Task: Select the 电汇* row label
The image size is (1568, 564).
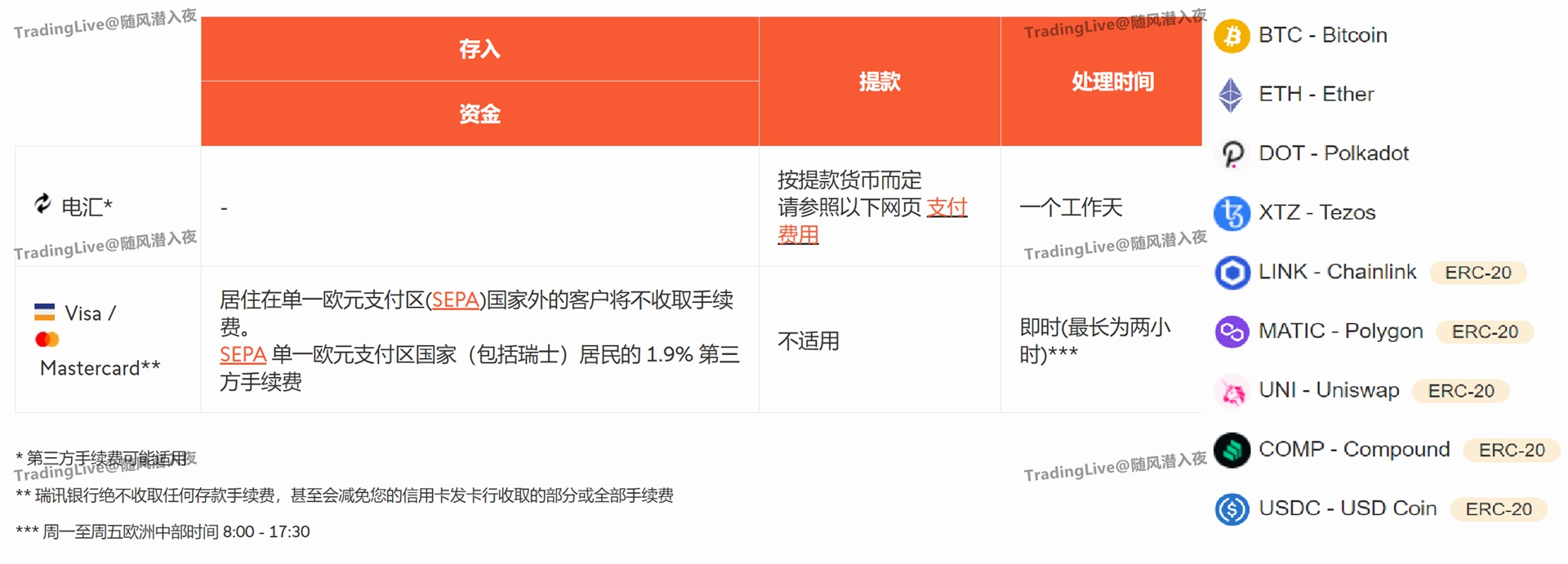Action: [x=87, y=207]
